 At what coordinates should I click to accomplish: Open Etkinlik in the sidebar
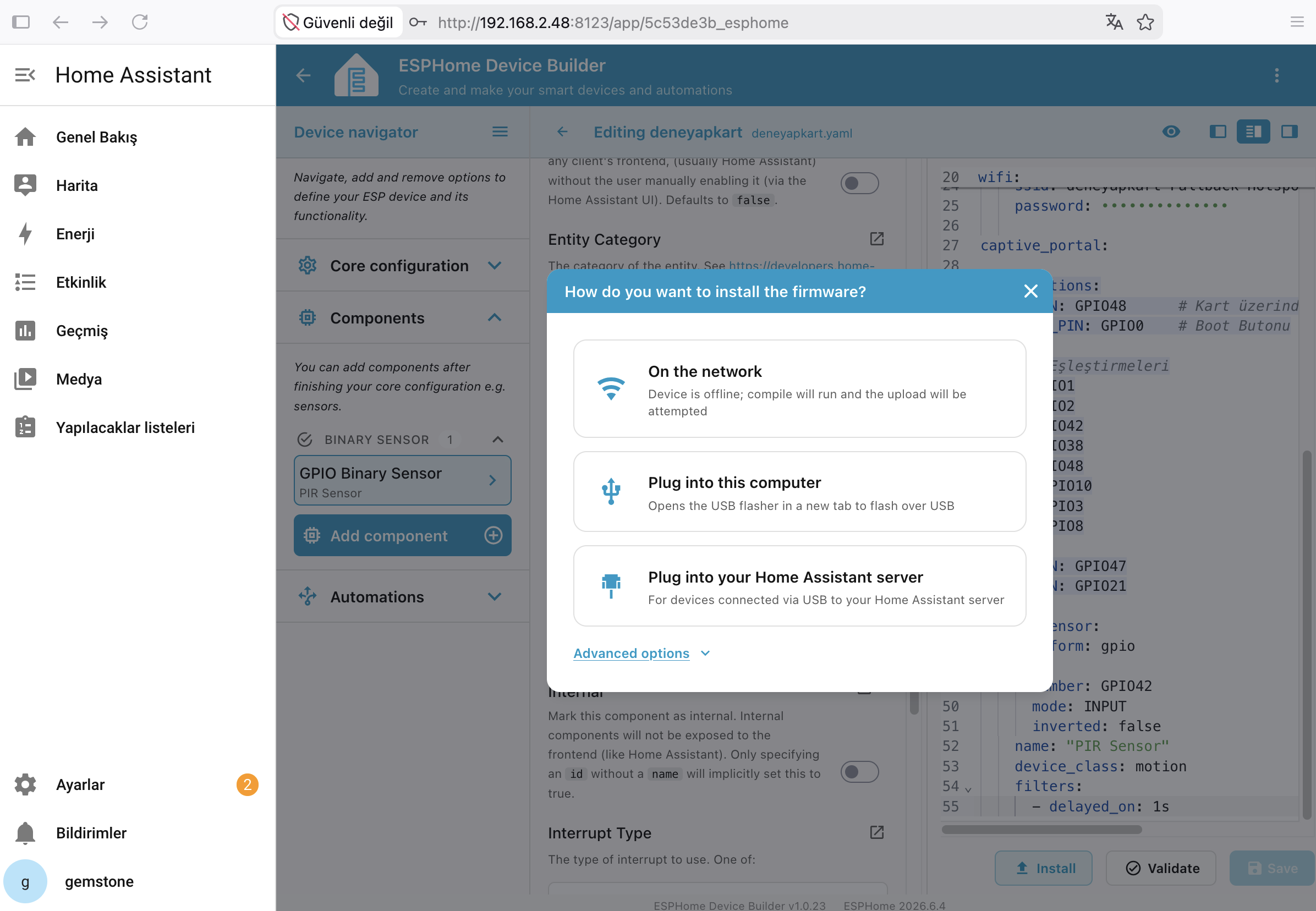pyautogui.click(x=138, y=282)
